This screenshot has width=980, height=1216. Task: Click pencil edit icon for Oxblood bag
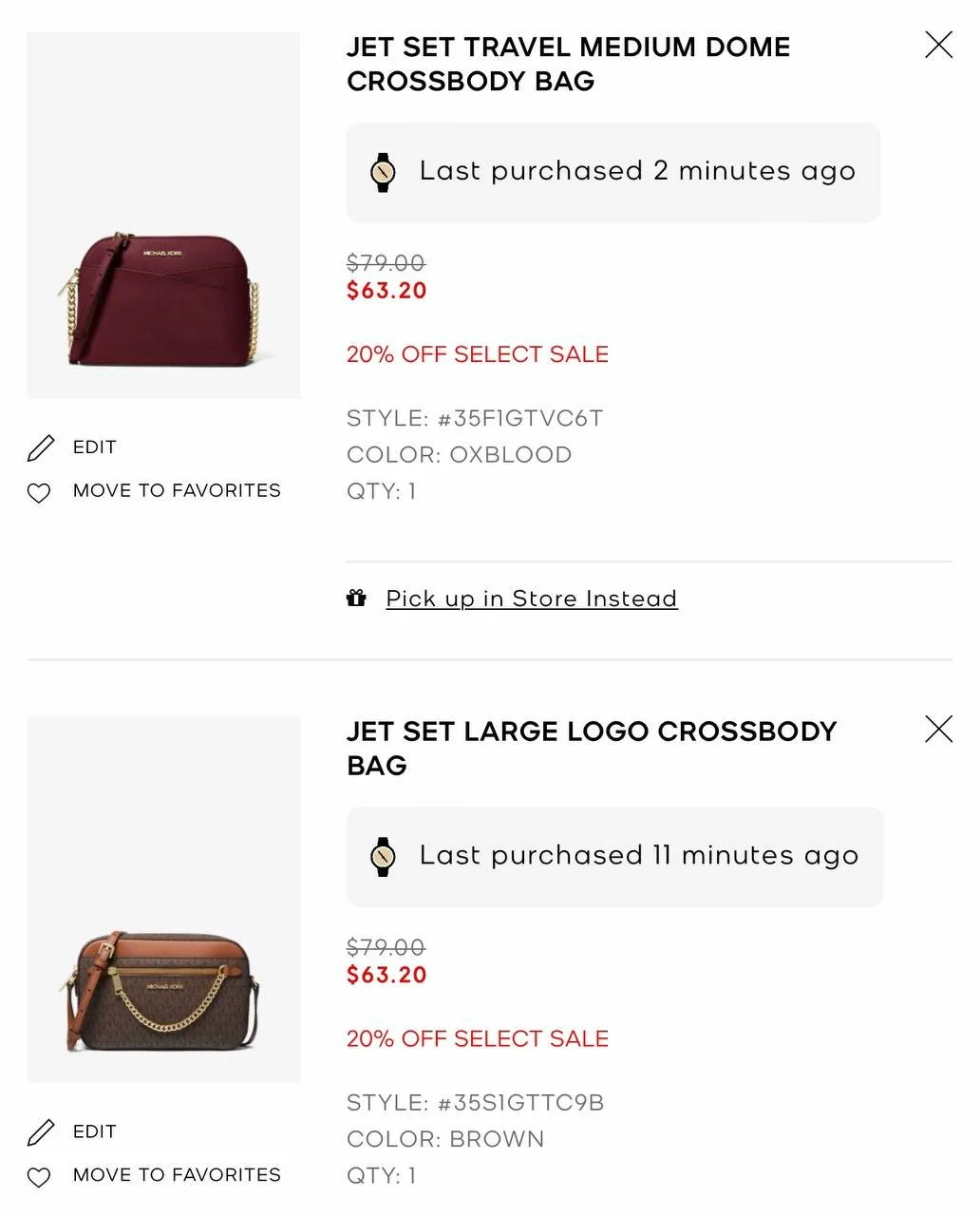41,447
